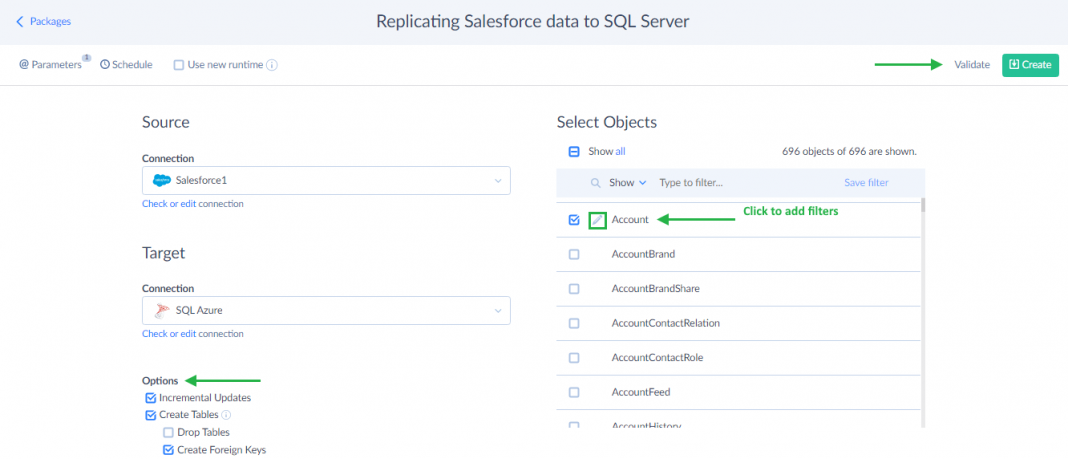Click the SQL Azure icon in Target connection

click(x=161, y=310)
